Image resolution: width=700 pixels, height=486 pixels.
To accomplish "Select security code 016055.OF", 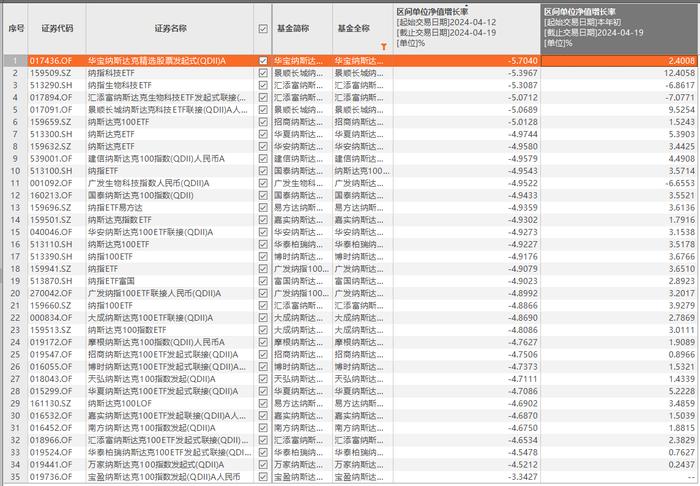I will coord(51,367).
